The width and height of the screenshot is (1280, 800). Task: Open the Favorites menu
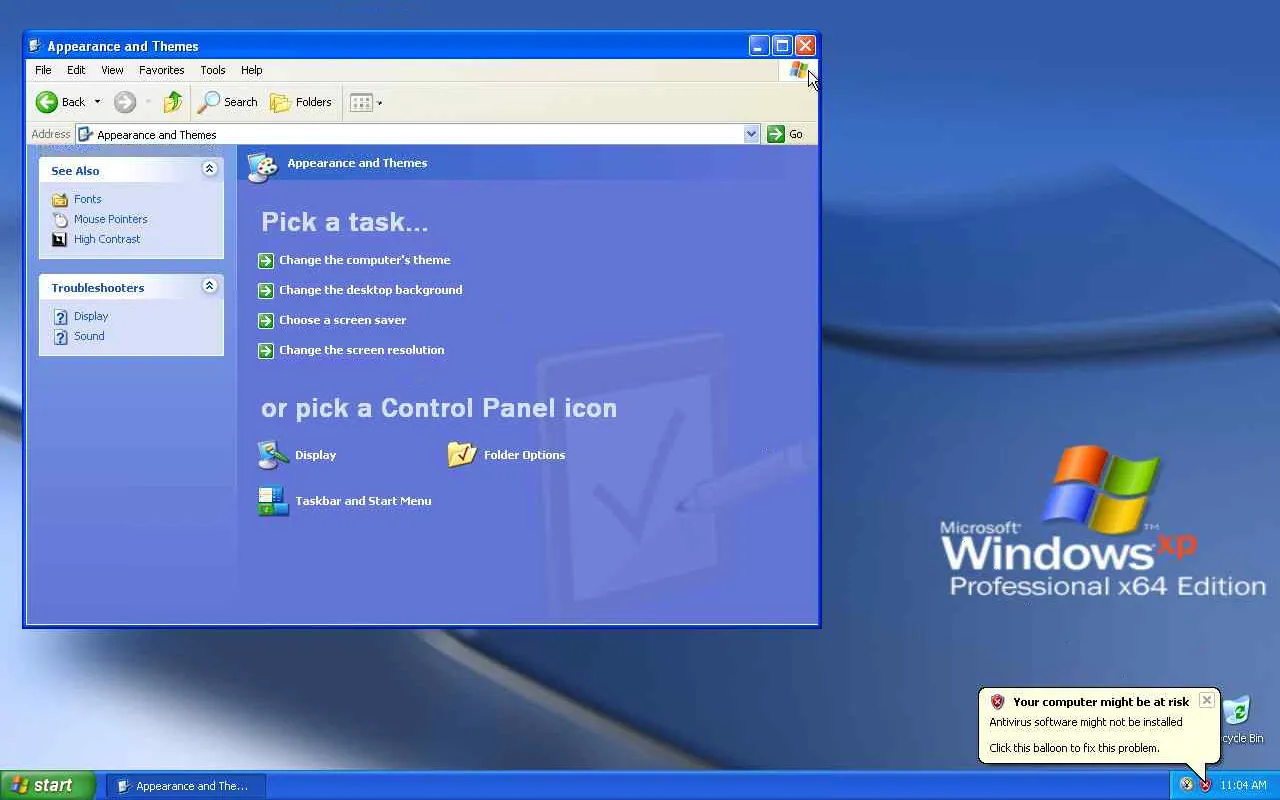(162, 70)
